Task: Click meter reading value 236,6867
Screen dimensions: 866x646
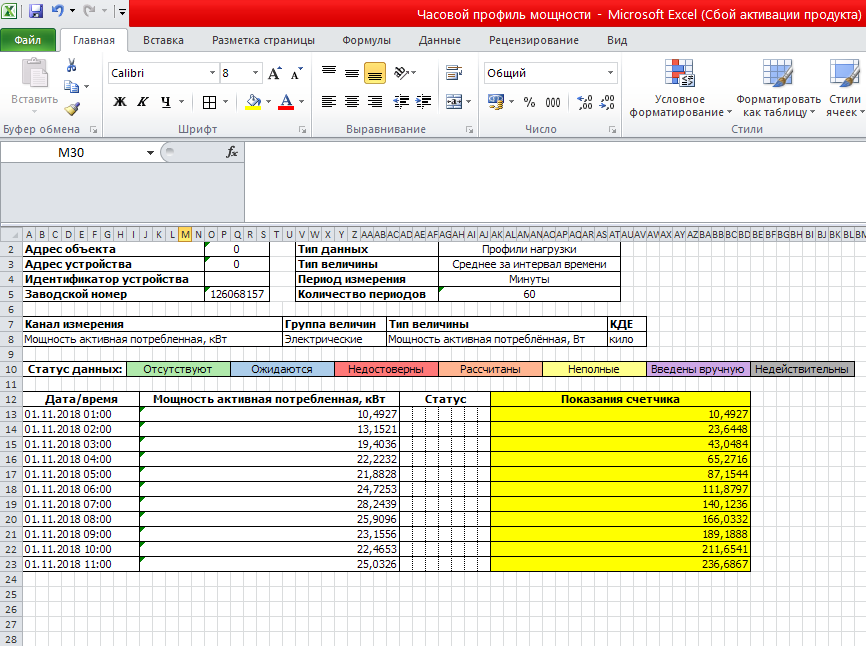Action: tap(620, 564)
